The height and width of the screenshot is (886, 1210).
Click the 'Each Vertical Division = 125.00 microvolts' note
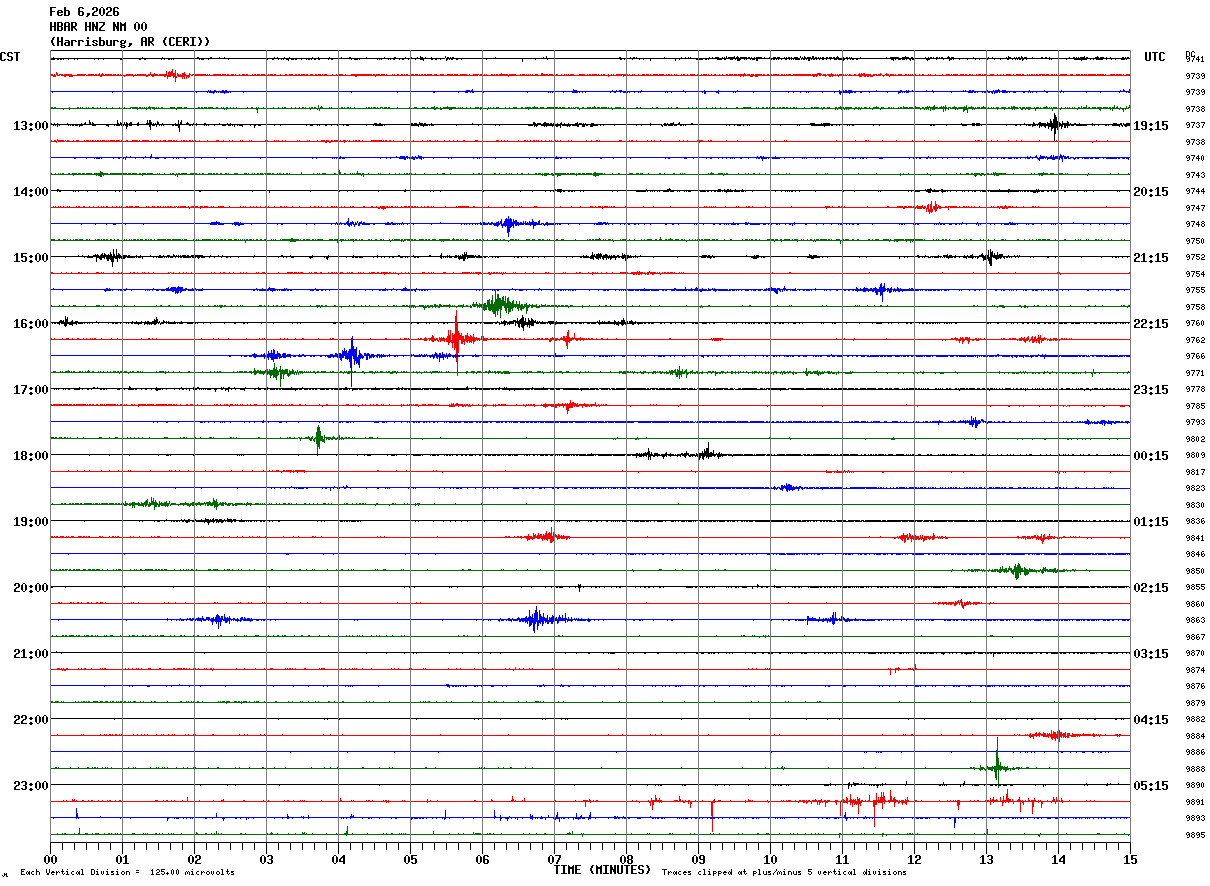(127, 873)
